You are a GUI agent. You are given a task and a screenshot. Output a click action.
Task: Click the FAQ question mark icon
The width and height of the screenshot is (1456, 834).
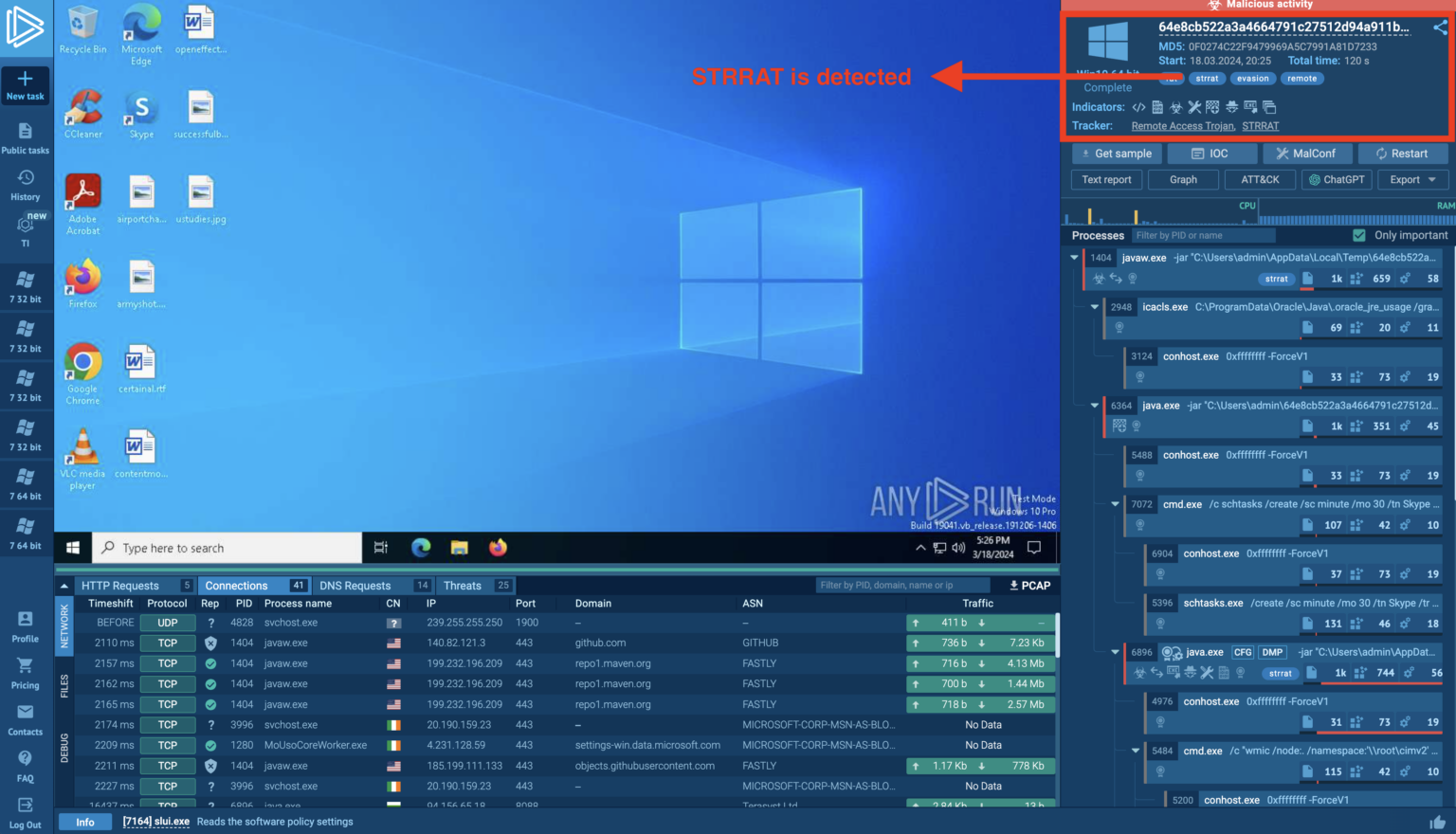[26, 759]
